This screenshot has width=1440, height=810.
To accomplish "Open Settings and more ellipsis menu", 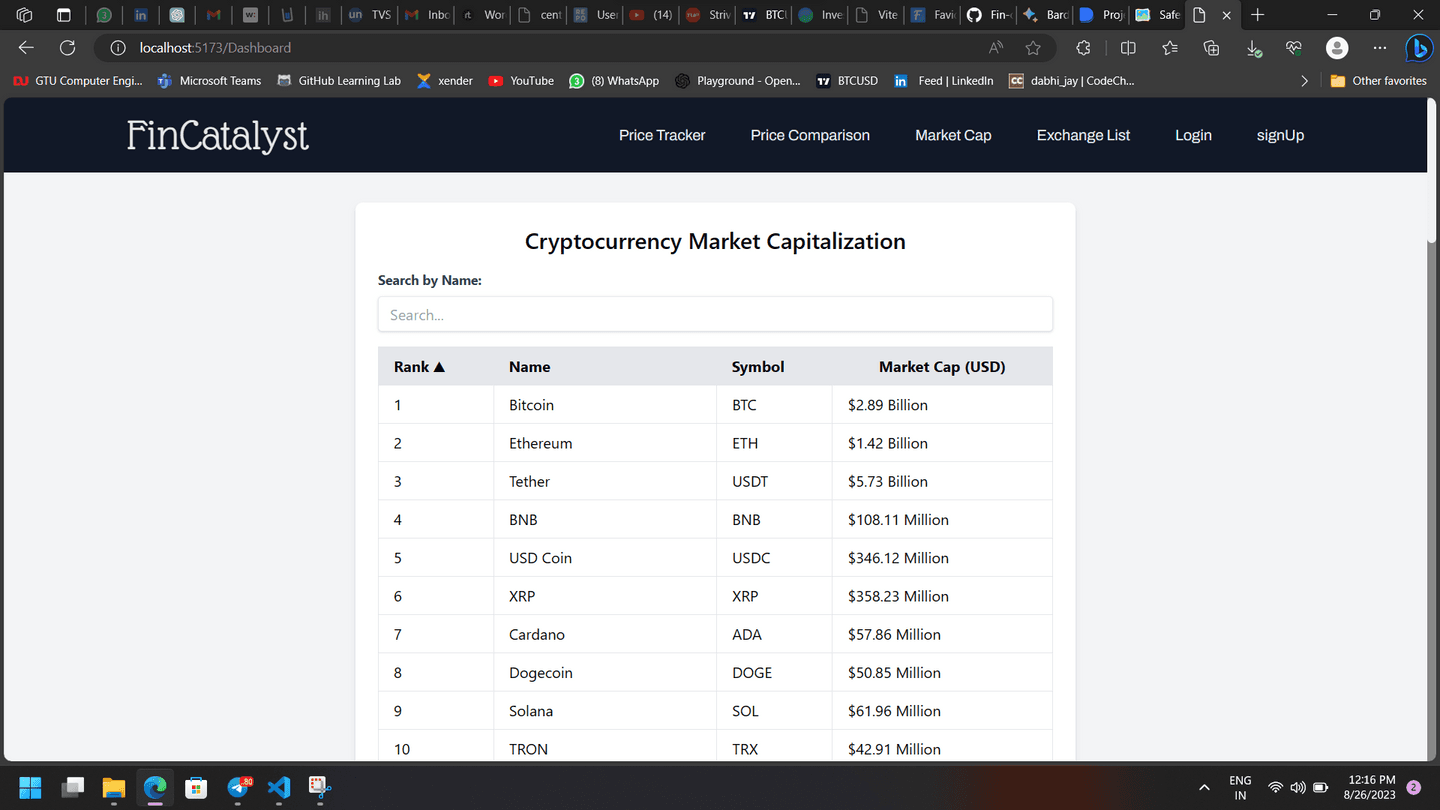I will coord(1380,48).
